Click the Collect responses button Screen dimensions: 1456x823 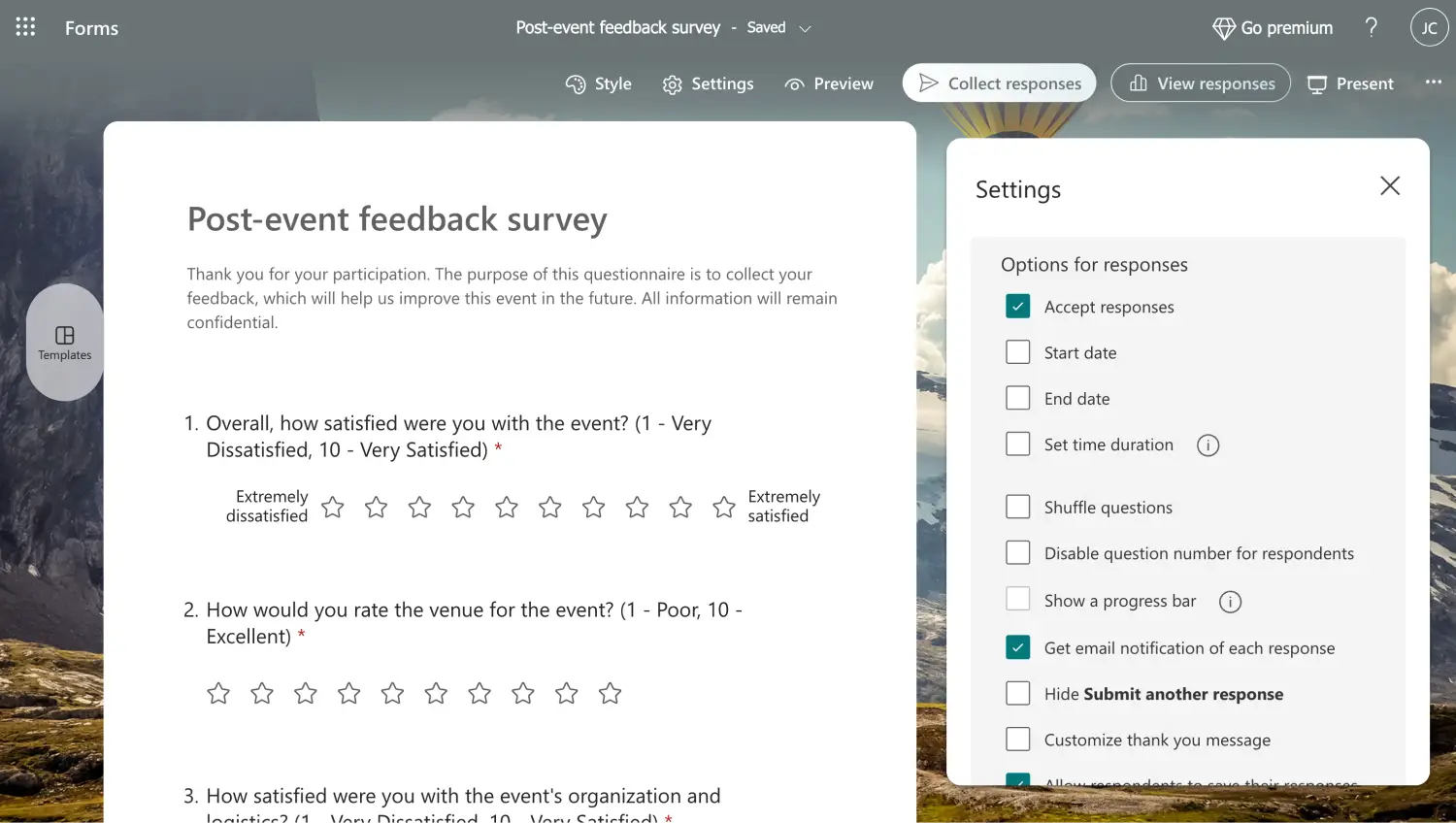(999, 83)
